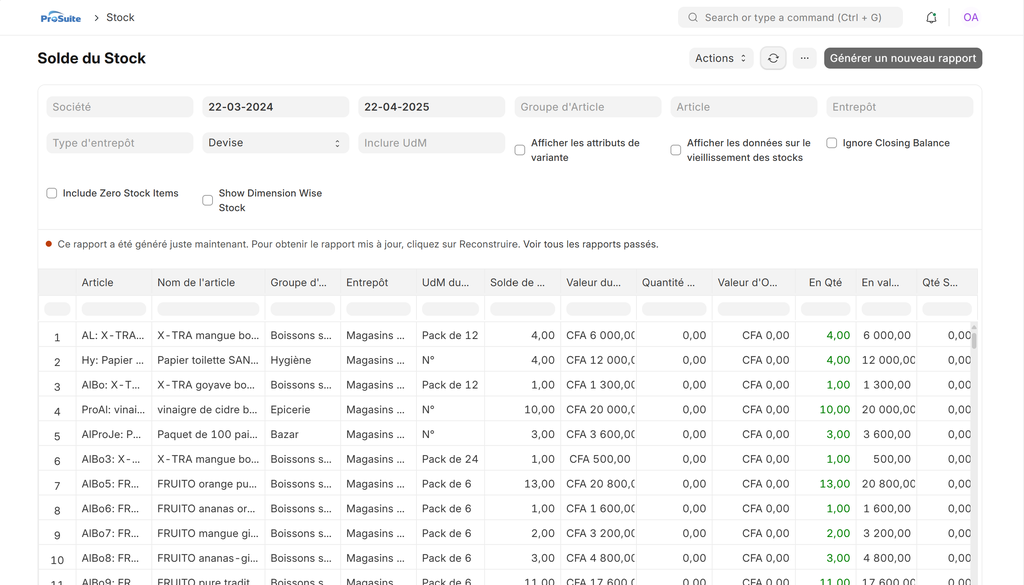The height and width of the screenshot is (585, 1024).
Task: Click row number 8 cell
Action: (57, 509)
